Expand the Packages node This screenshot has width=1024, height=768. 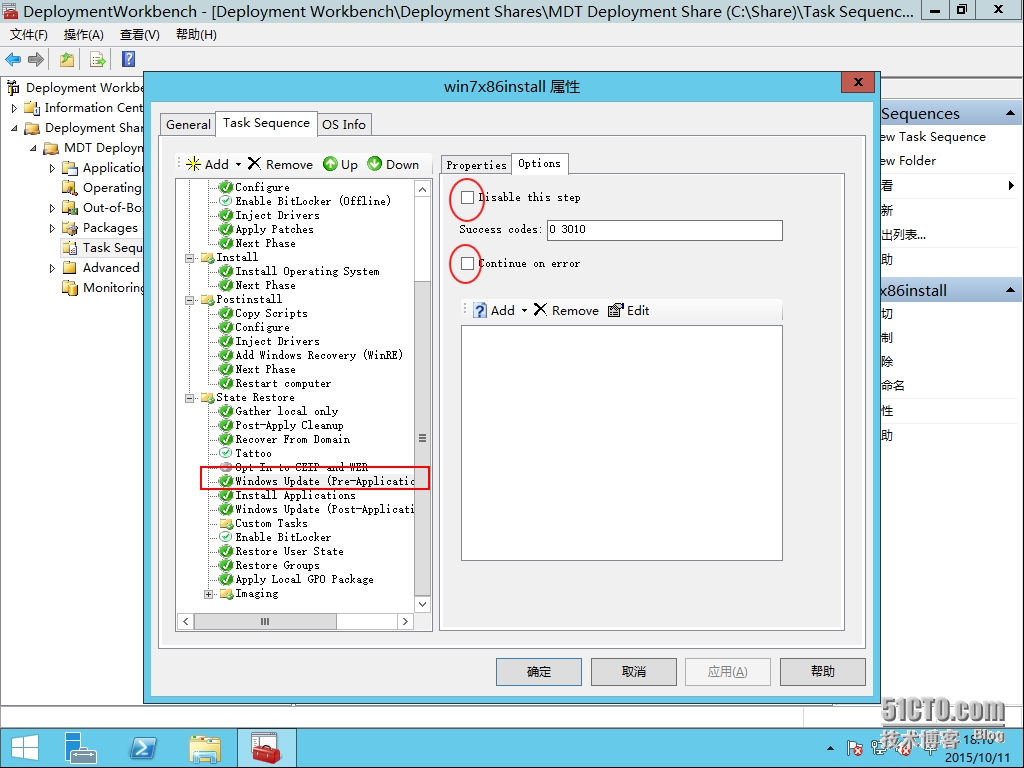[52, 228]
